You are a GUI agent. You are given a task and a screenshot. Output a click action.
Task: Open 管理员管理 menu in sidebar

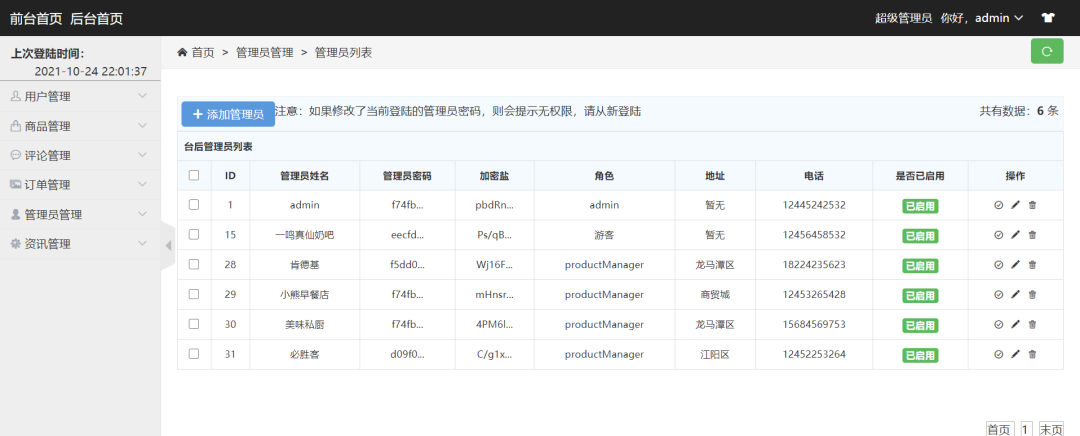click(80, 214)
